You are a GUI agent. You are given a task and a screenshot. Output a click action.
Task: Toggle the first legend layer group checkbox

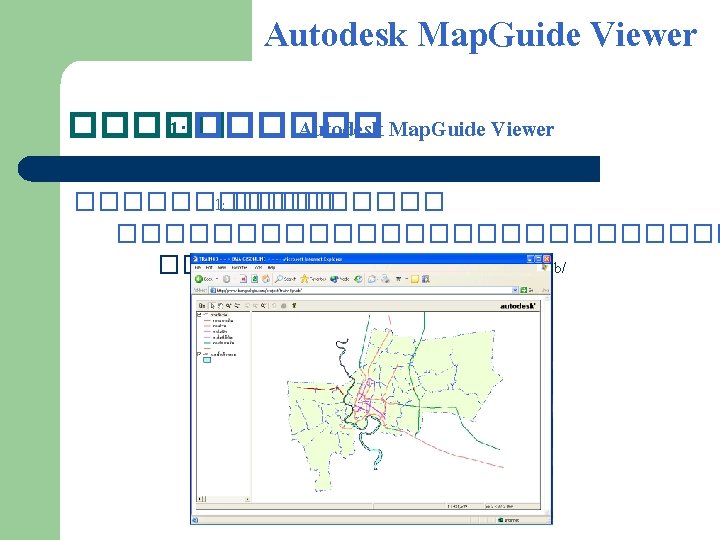coord(199,315)
